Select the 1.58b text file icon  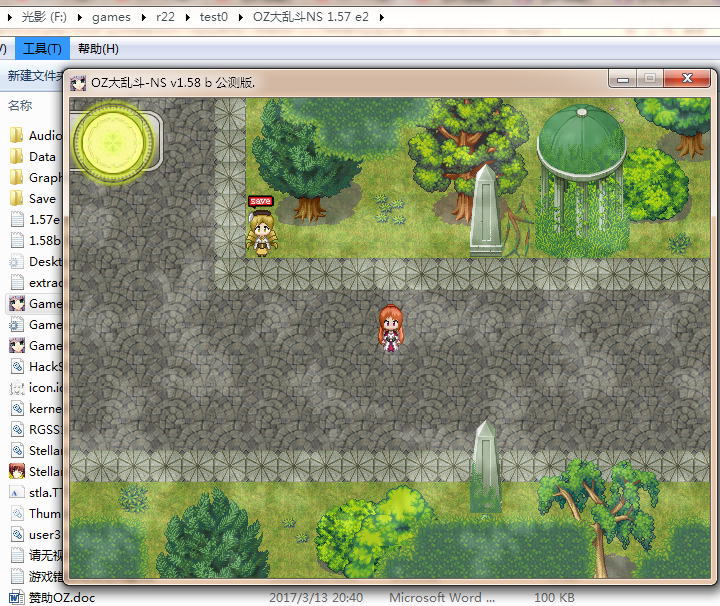point(17,241)
